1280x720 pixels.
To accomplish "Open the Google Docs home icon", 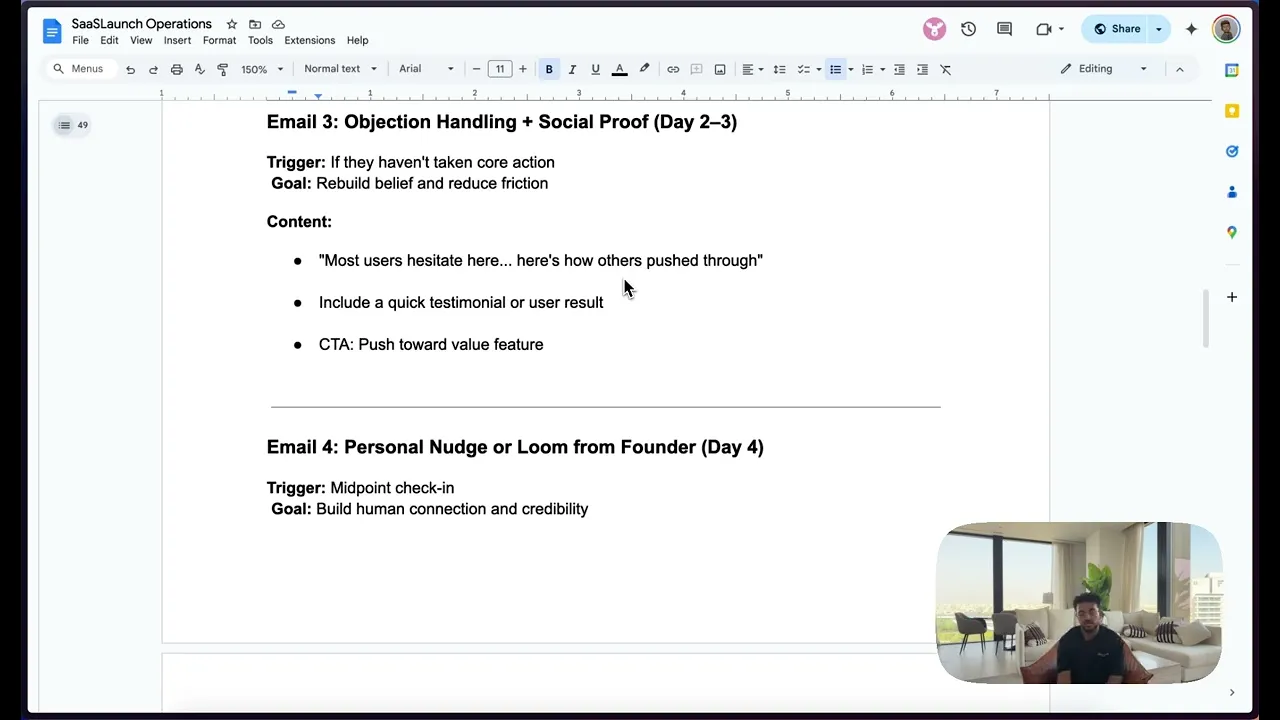I will [52, 31].
